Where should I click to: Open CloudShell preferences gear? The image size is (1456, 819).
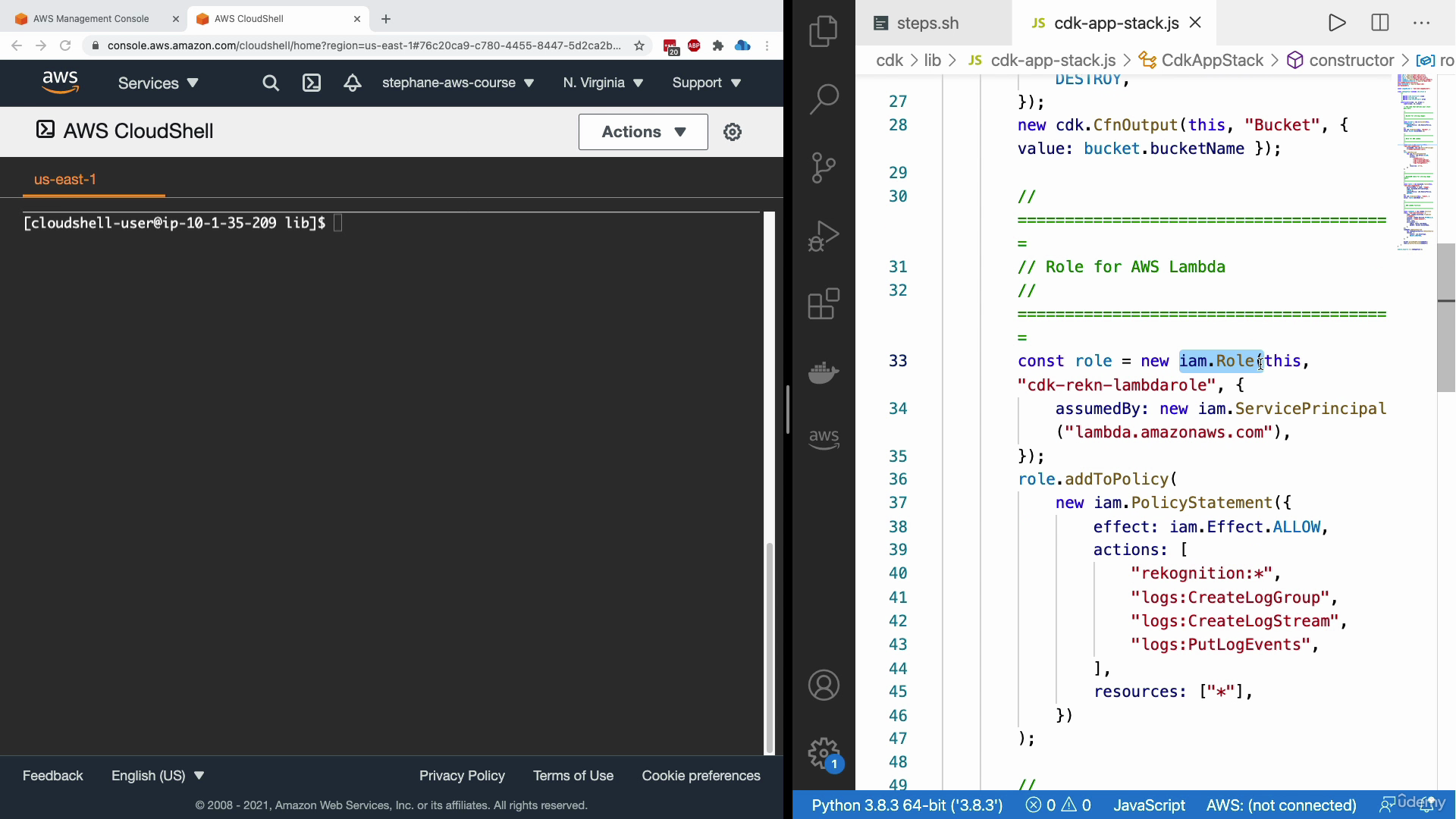click(x=733, y=132)
